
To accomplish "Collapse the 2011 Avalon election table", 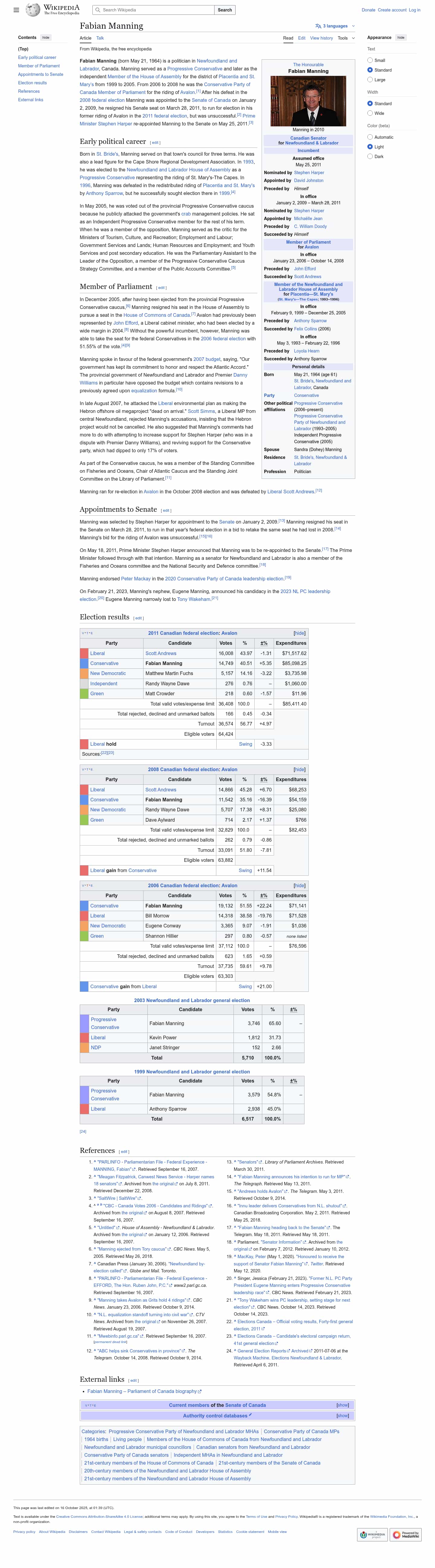I will pyautogui.click(x=299, y=633).
